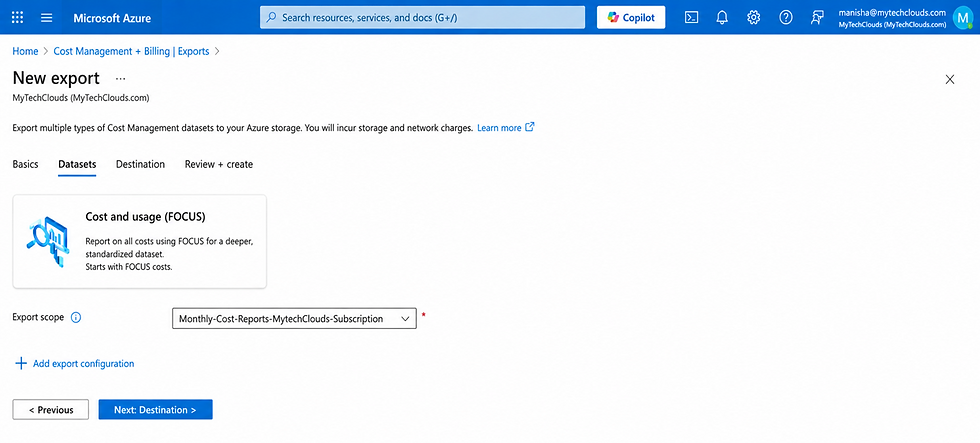Viewport: 980px width, 443px height.
Task: Click the New export page heading
Action: 56,78
